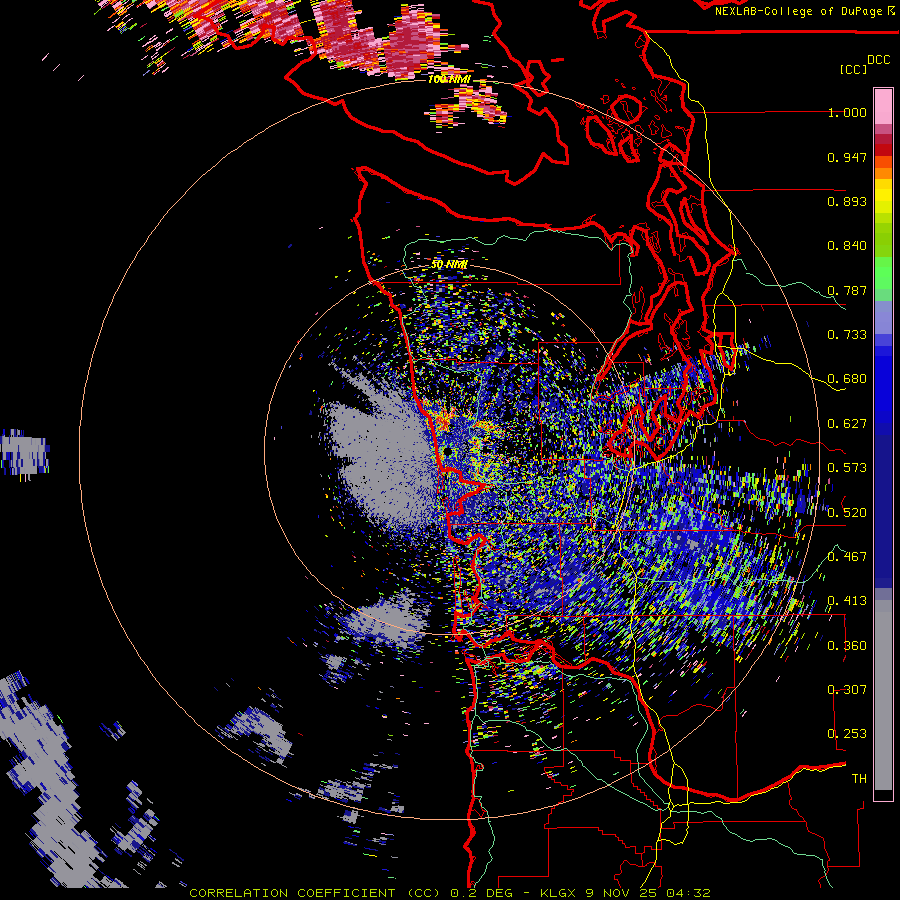900x900 pixels.
Task: Pick the gray swatch in the color bar
Action: (x=883, y=695)
